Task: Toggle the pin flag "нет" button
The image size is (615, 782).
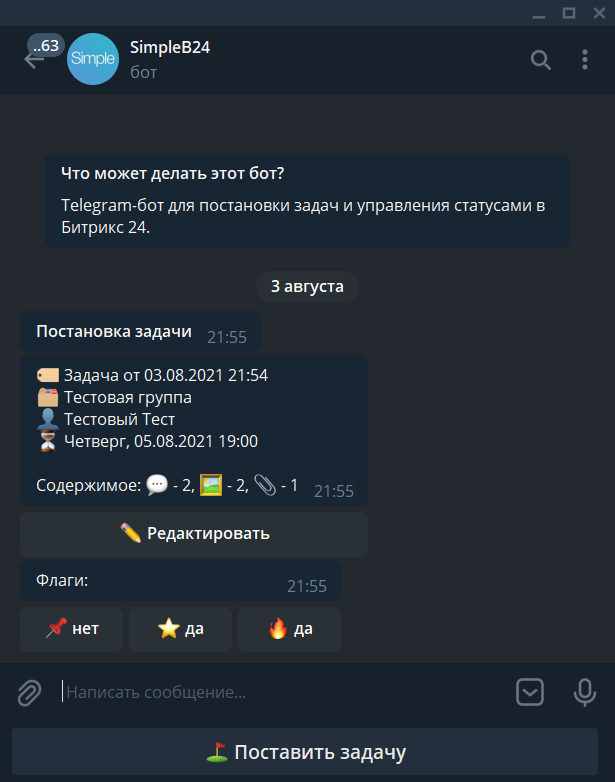Action: pos(71,629)
